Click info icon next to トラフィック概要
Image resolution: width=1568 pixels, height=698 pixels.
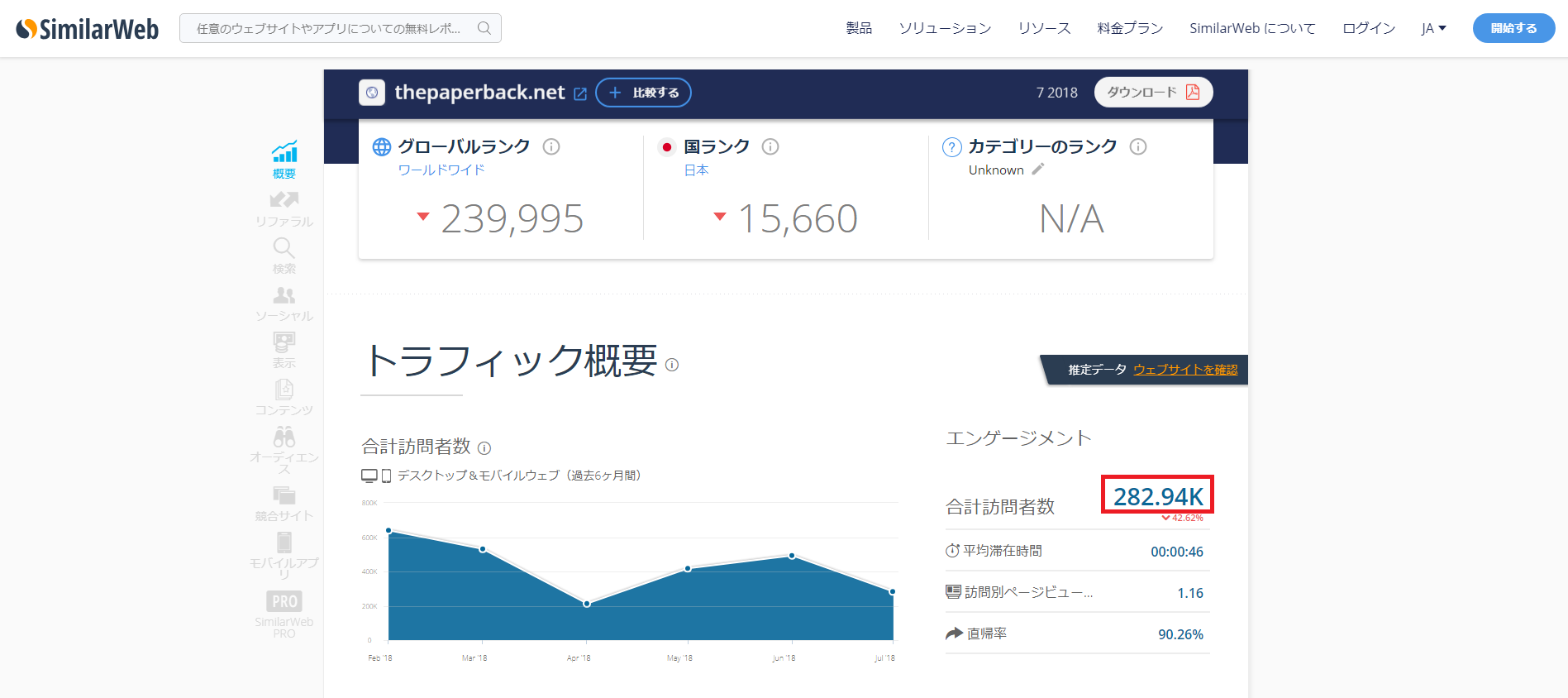coord(672,365)
